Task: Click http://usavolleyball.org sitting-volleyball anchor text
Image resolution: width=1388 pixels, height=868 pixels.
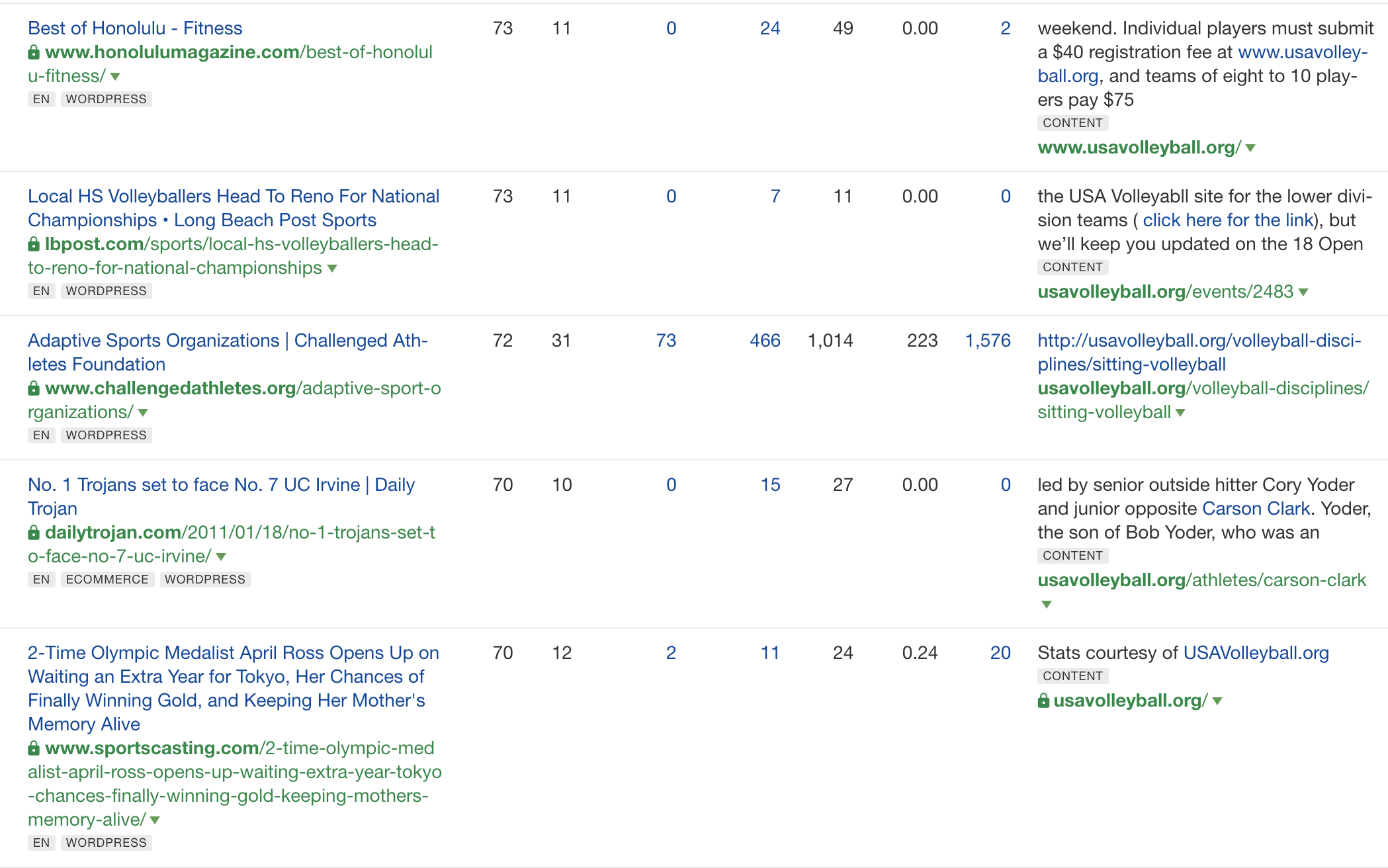Action: pyautogui.click(x=1199, y=353)
